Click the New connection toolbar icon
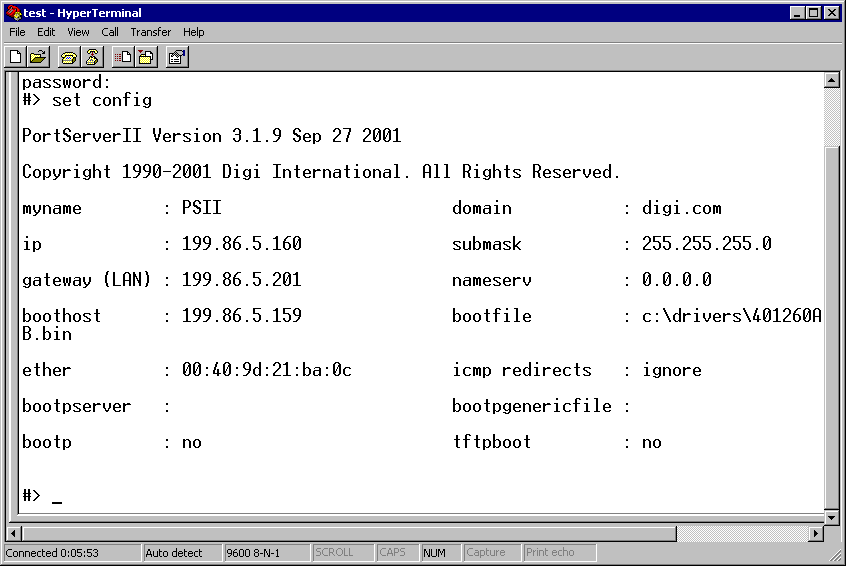Image resolution: width=846 pixels, height=566 pixels. (15, 57)
